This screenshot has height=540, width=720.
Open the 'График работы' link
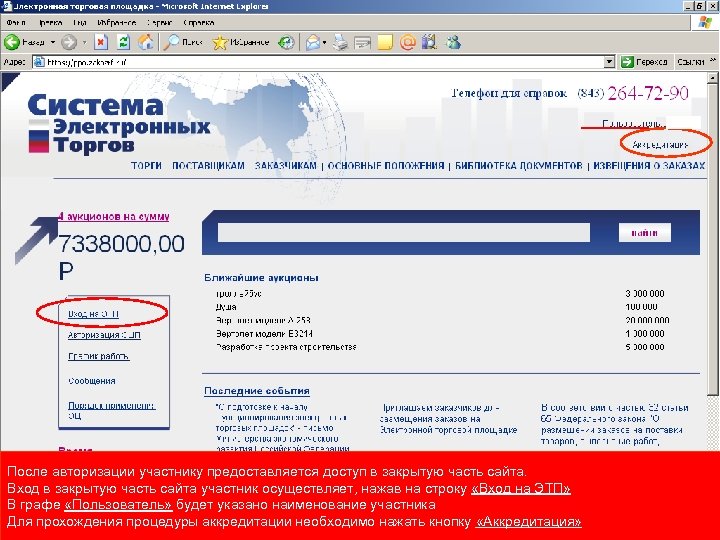click(99, 356)
